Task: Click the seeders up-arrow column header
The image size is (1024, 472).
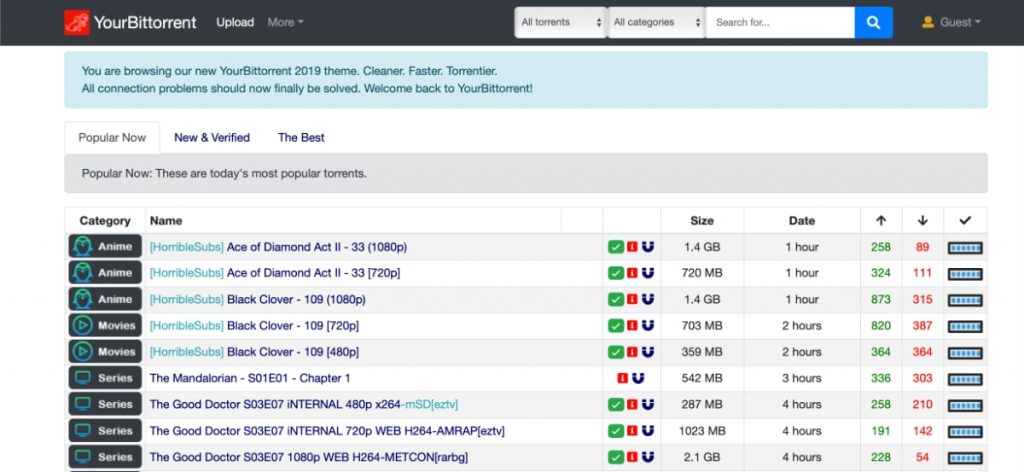Action: (x=881, y=221)
